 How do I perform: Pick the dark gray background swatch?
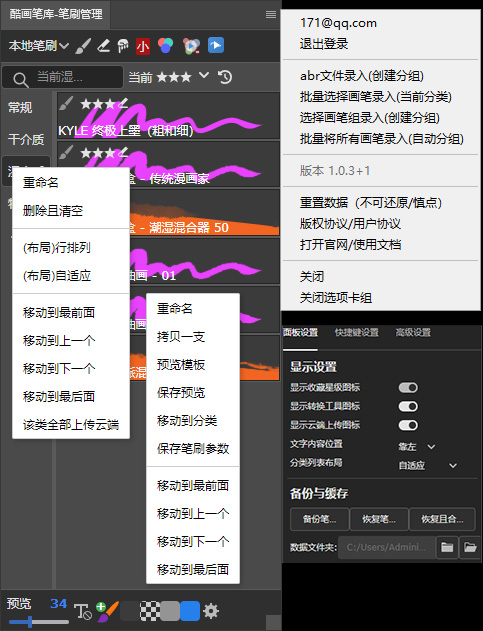[129, 611]
